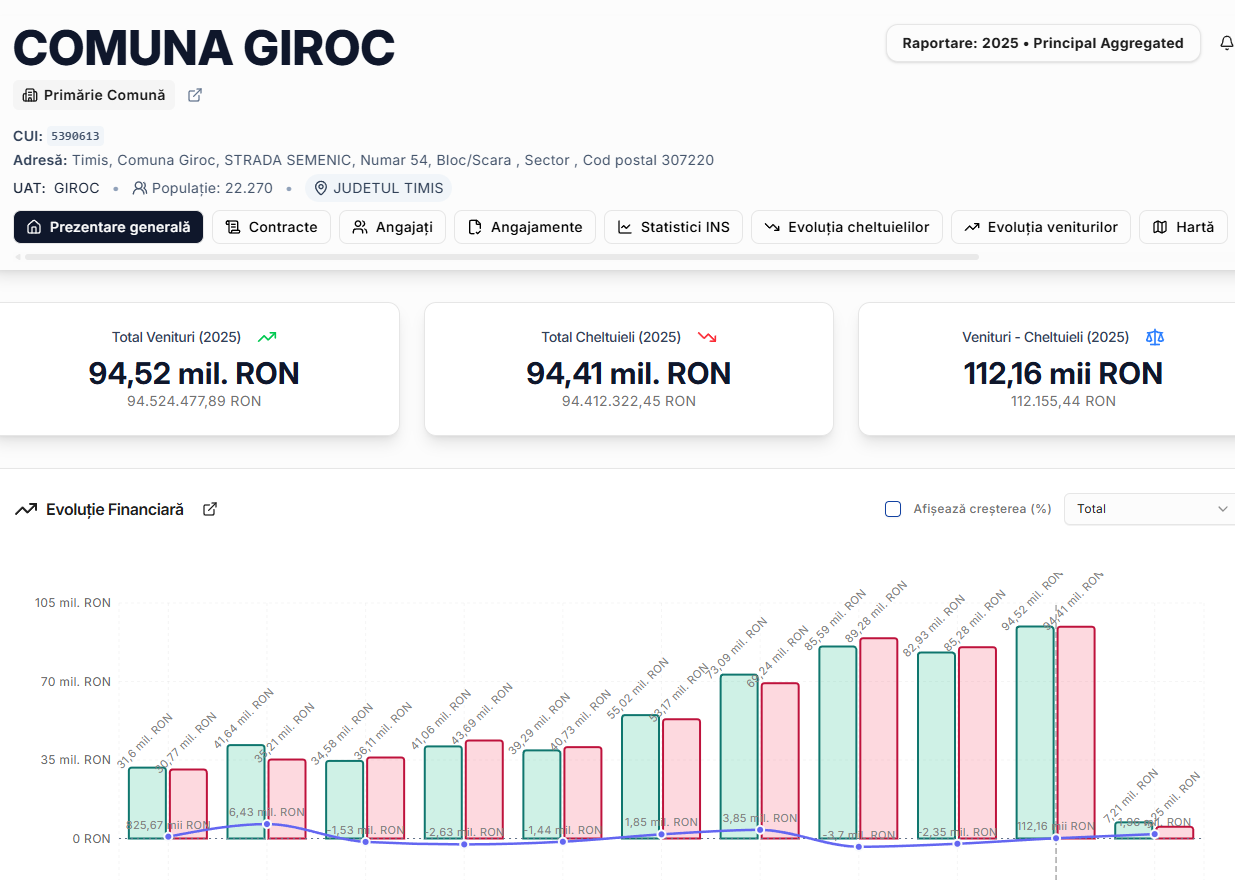Click the population people icon
Screen dimensions: 1235x880
tap(140, 188)
